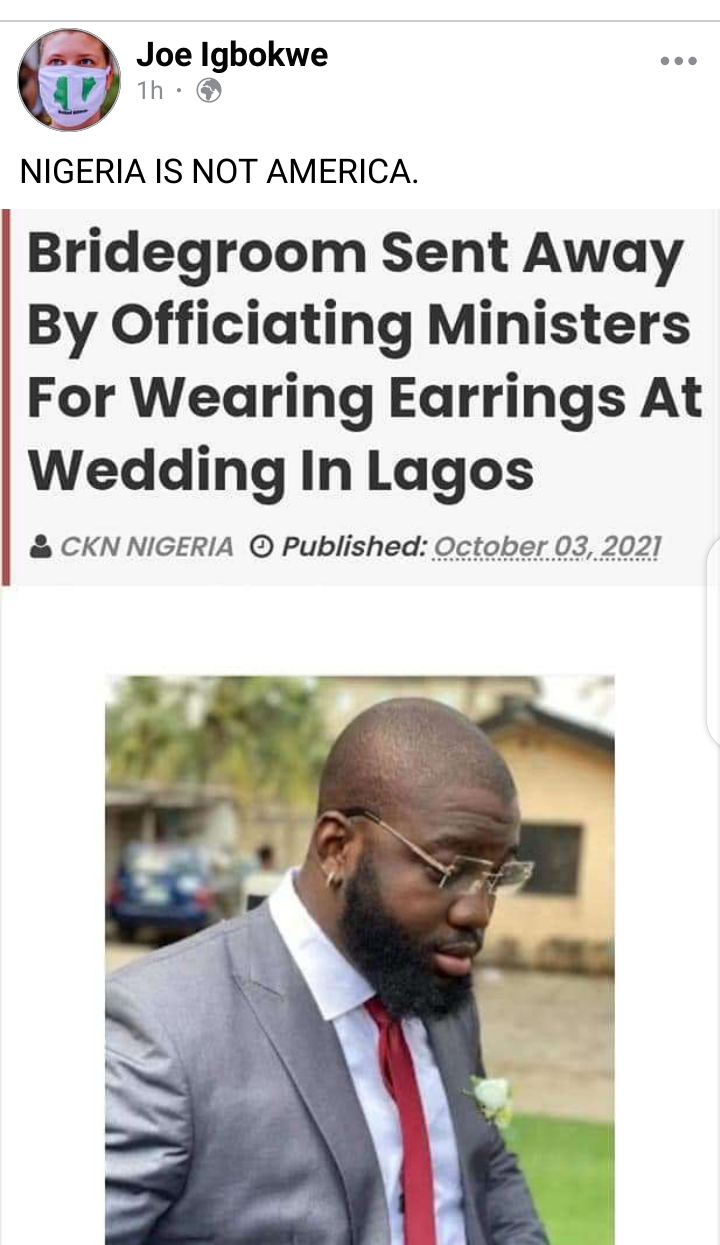Open the three-dot post options menu

[x=678, y=61]
